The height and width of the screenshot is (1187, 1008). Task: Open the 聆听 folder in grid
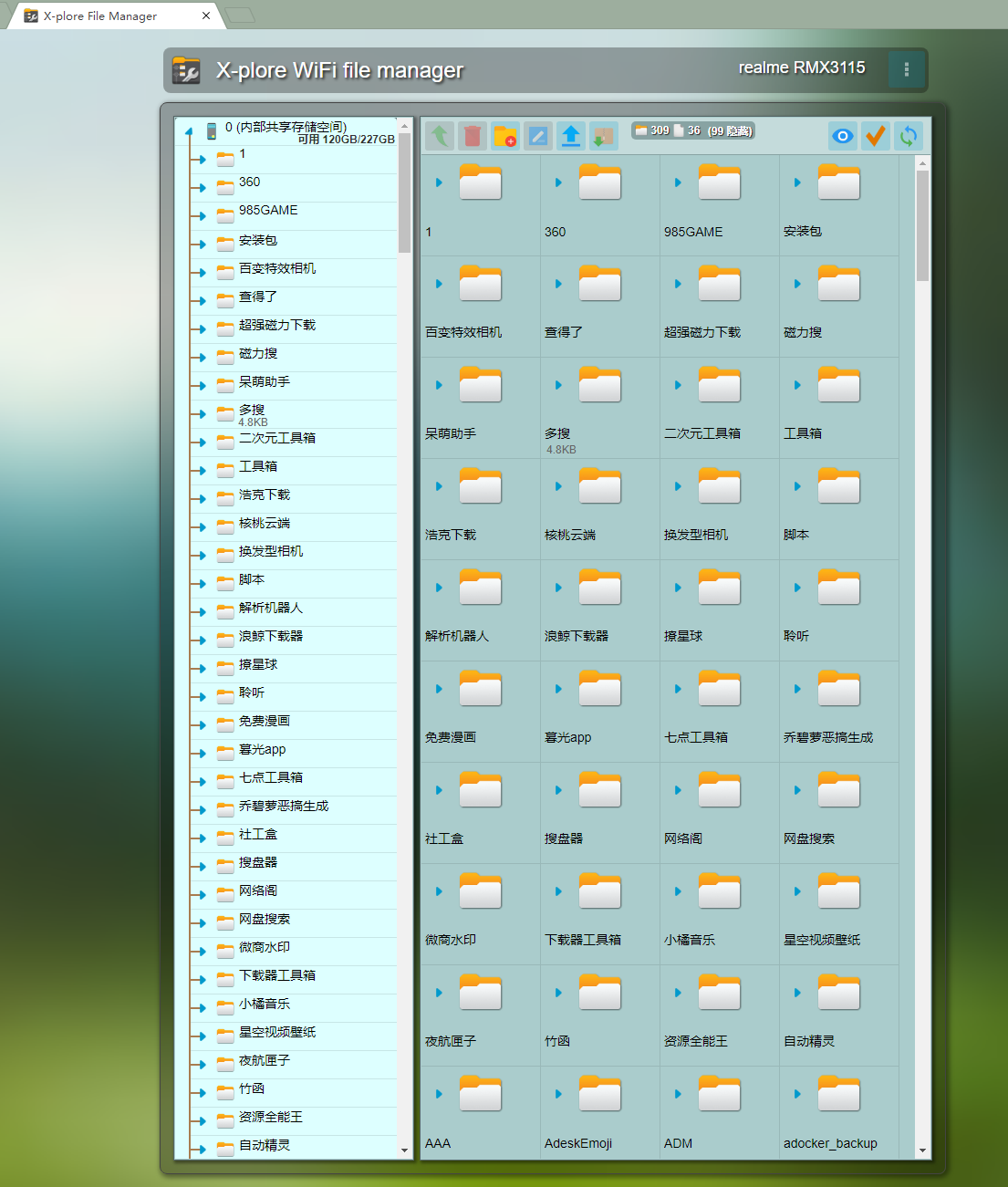(x=838, y=588)
